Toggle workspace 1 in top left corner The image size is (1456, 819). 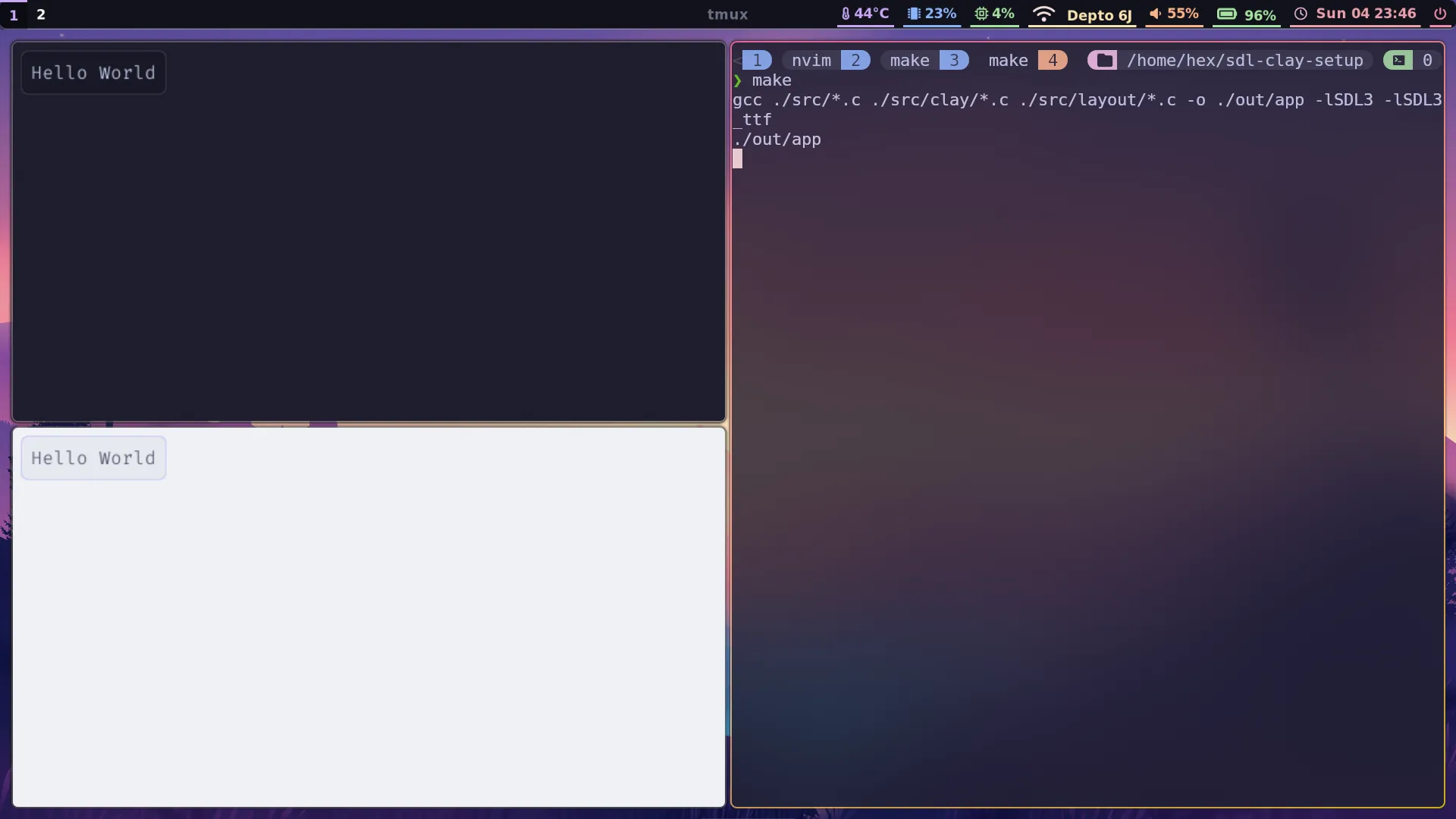pos(13,14)
